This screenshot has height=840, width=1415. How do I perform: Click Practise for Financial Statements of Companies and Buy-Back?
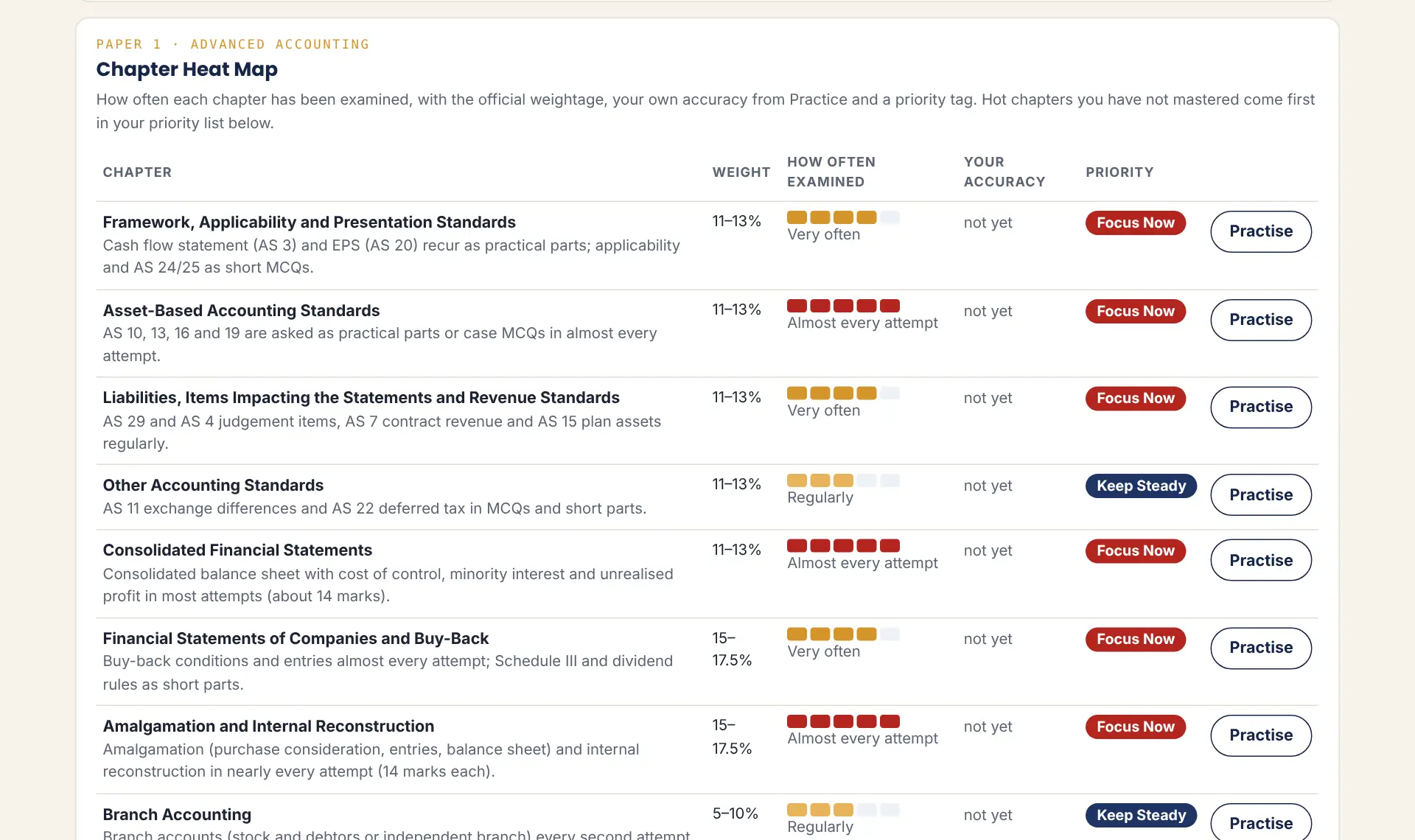[x=1261, y=648]
